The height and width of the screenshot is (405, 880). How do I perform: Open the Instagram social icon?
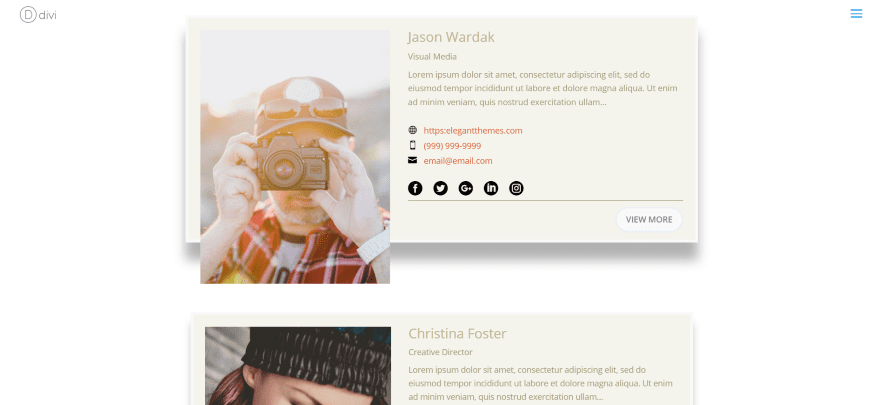point(516,188)
